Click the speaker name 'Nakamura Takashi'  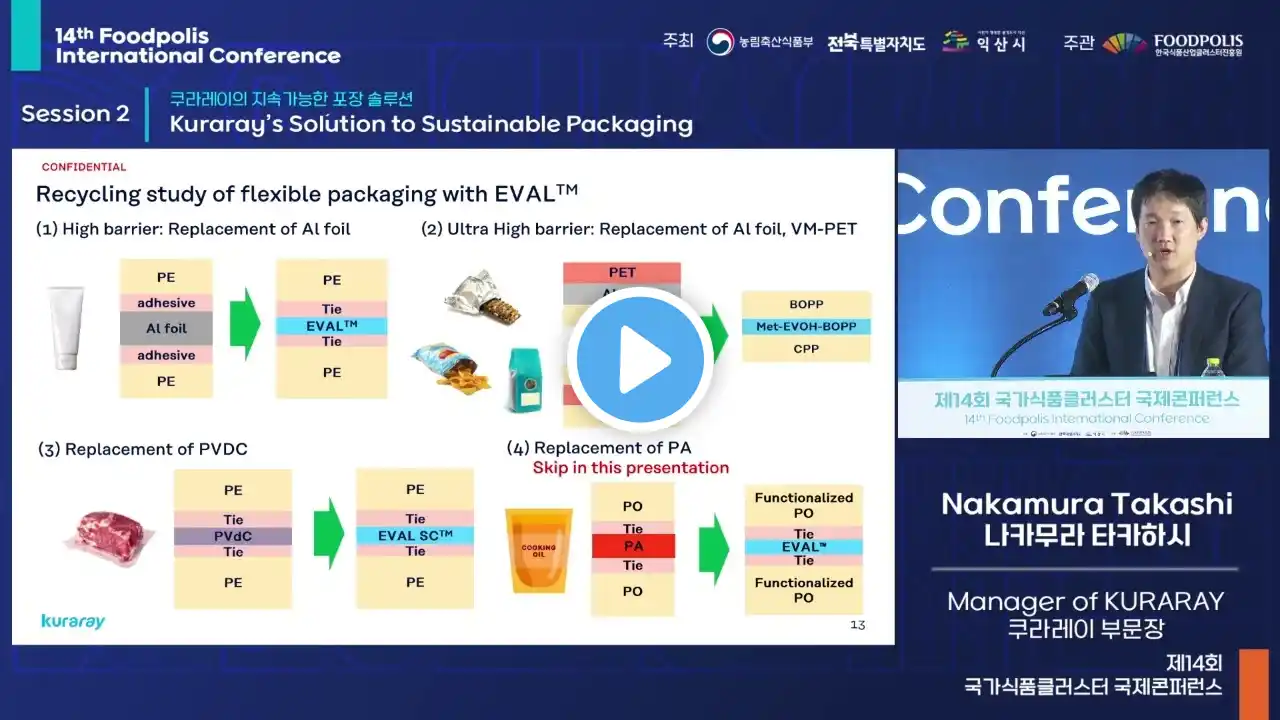click(1086, 504)
